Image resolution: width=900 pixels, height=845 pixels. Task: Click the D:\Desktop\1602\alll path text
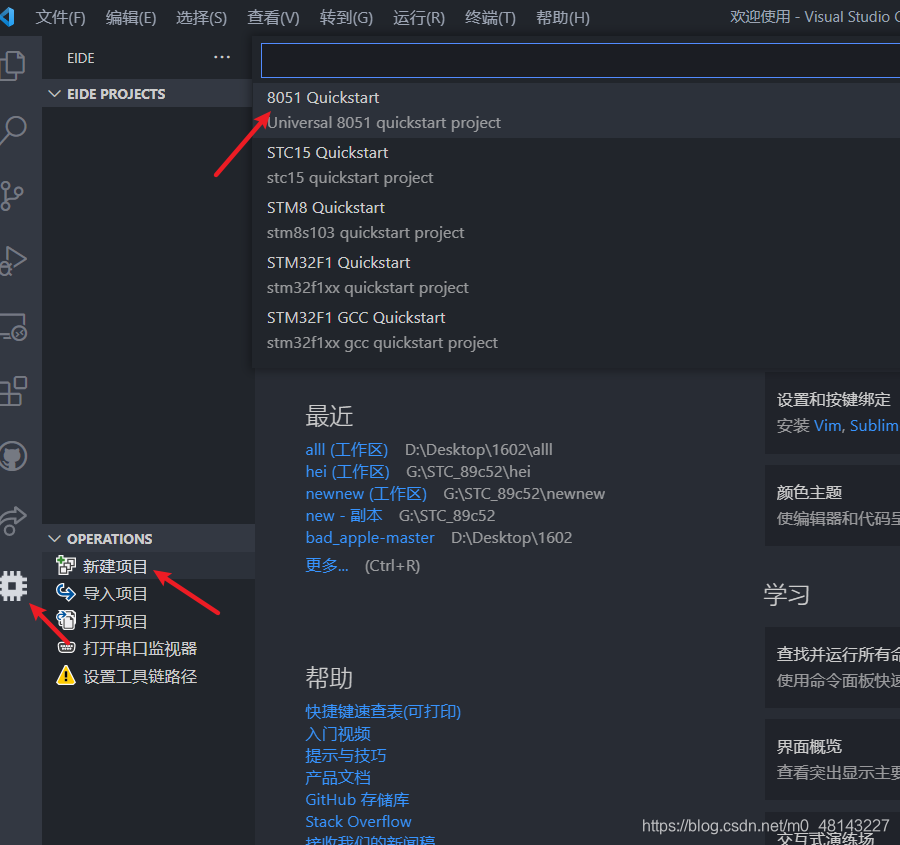pyautogui.click(x=479, y=449)
